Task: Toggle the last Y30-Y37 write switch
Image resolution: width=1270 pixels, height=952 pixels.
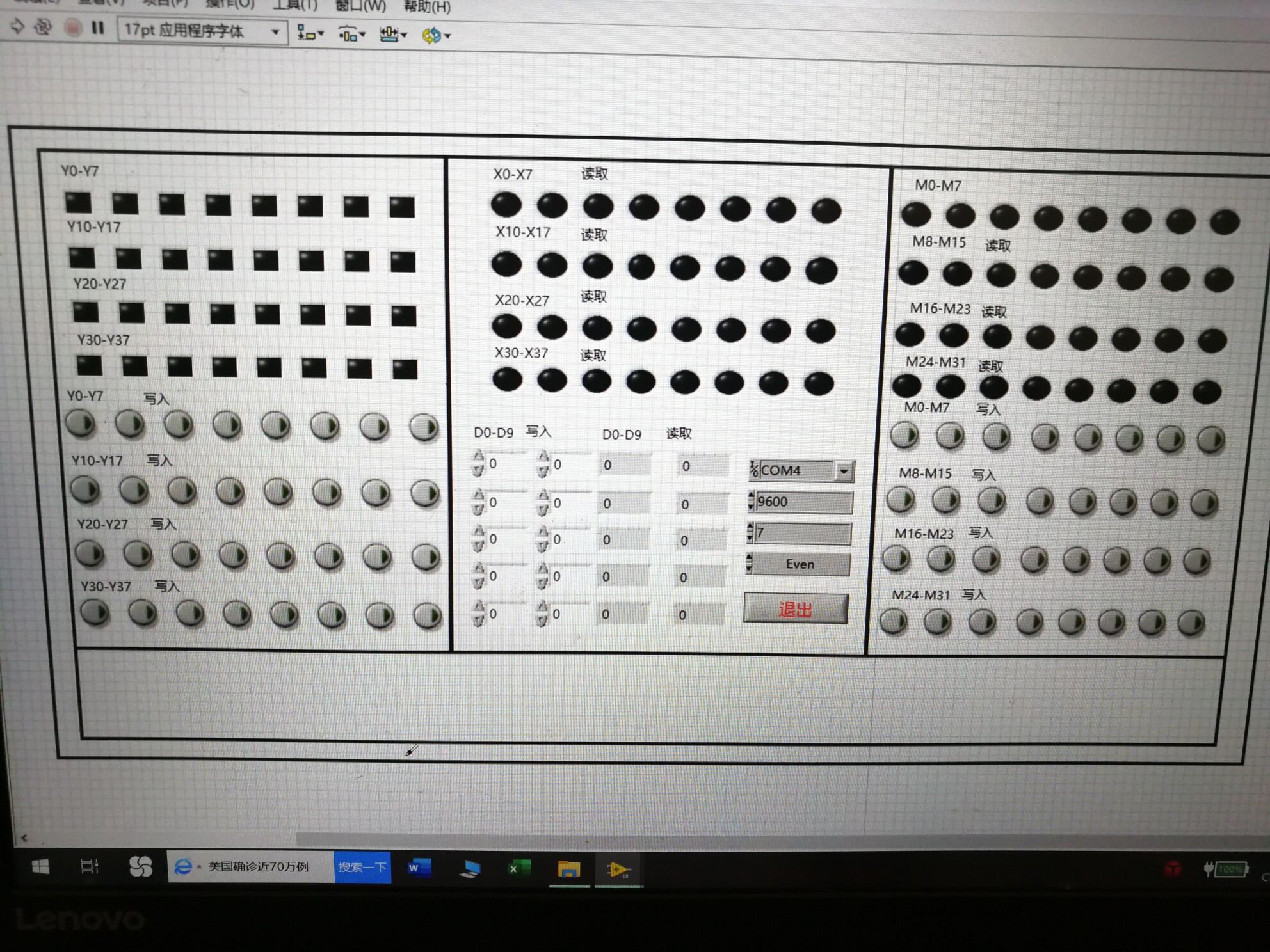Action: point(427,615)
